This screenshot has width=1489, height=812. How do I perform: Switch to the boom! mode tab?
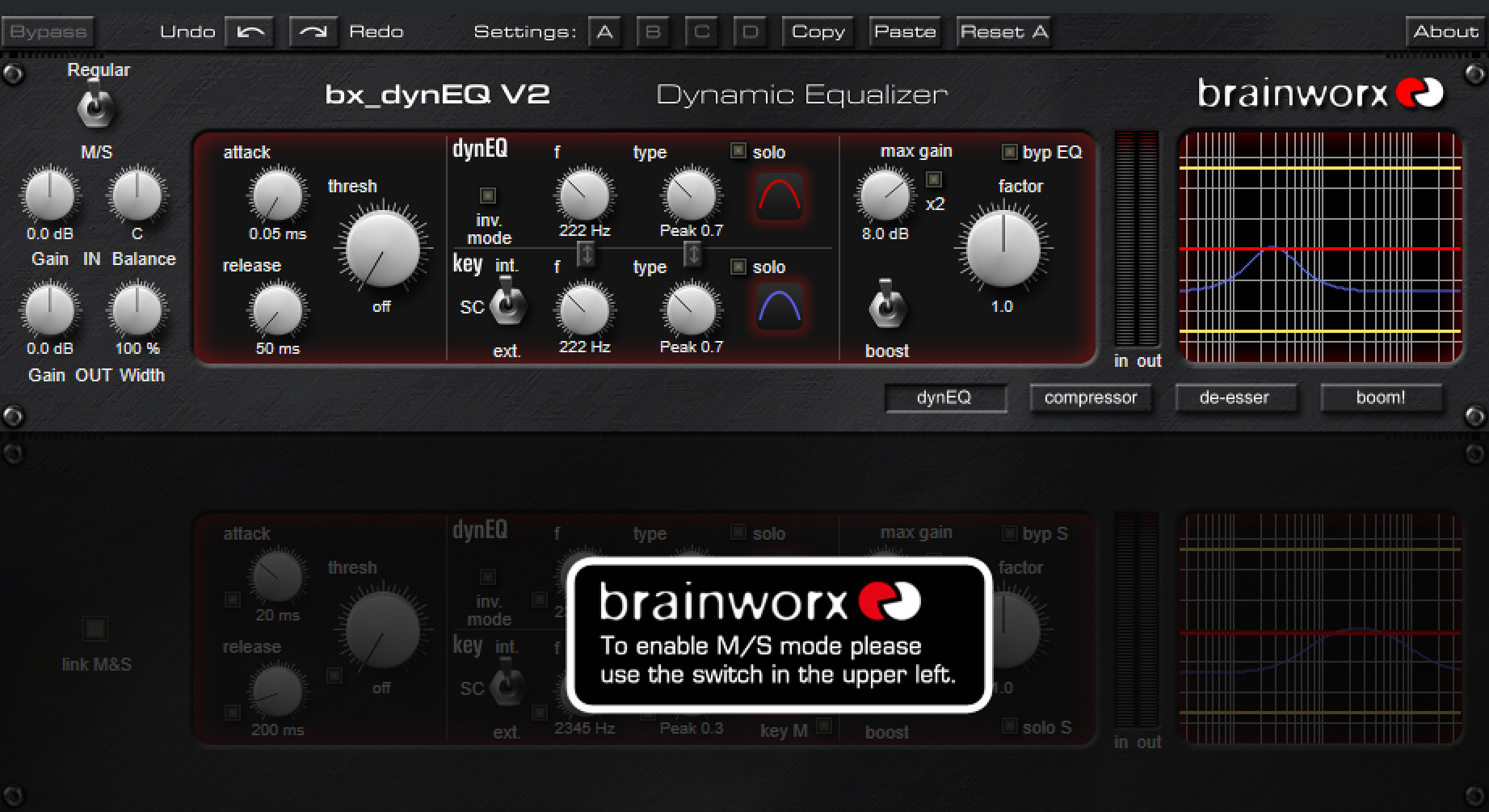pos(1381,398)
